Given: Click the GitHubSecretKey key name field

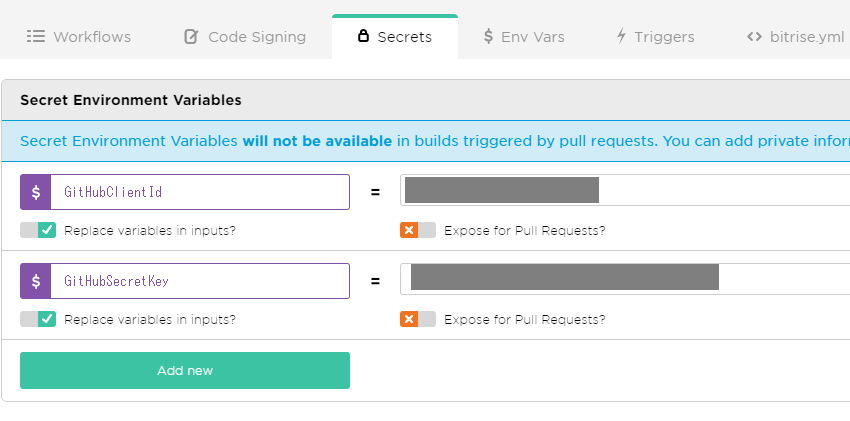Looking at the screenshot, I should click(200, 281).
